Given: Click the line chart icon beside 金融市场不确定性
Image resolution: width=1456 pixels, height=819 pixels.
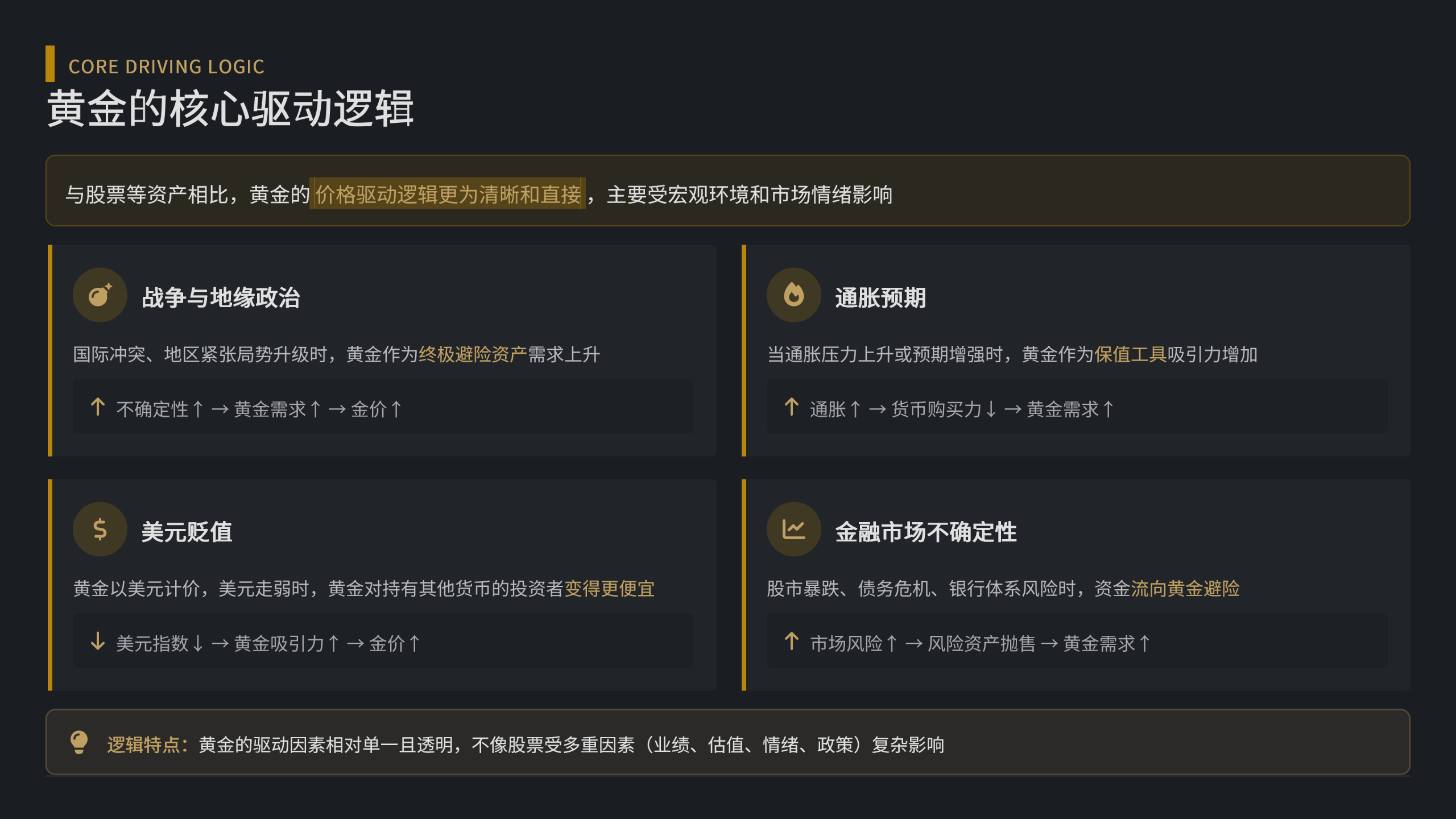Looking at the screenshot, I should tap(793, 530).
